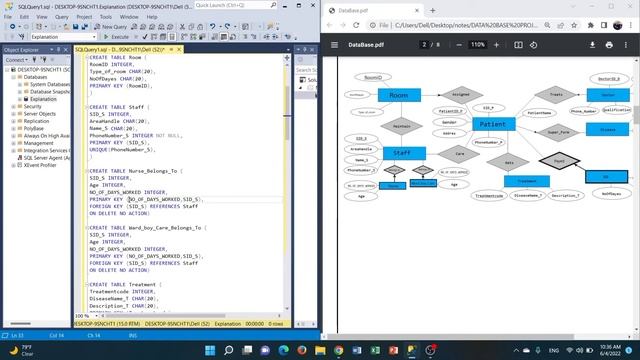Click the Fit to page icon in PDF viewer
The height and width of the screenshot is (360, 640).
pyautogui.click(x=518, y=45)
